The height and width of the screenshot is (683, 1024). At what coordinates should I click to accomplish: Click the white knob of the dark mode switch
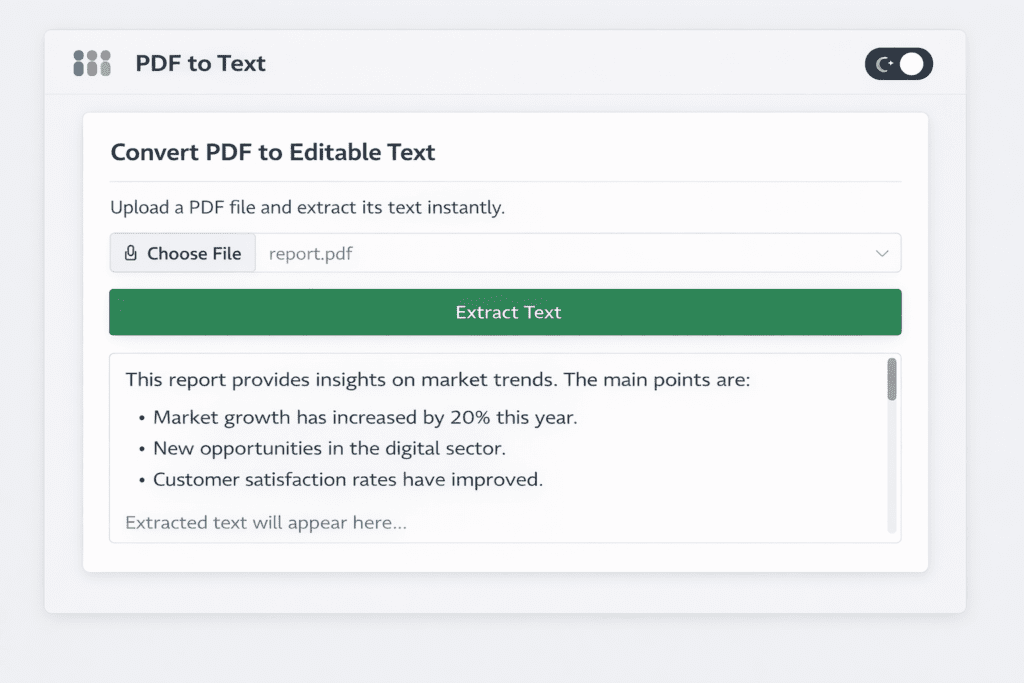pos(912,63)
